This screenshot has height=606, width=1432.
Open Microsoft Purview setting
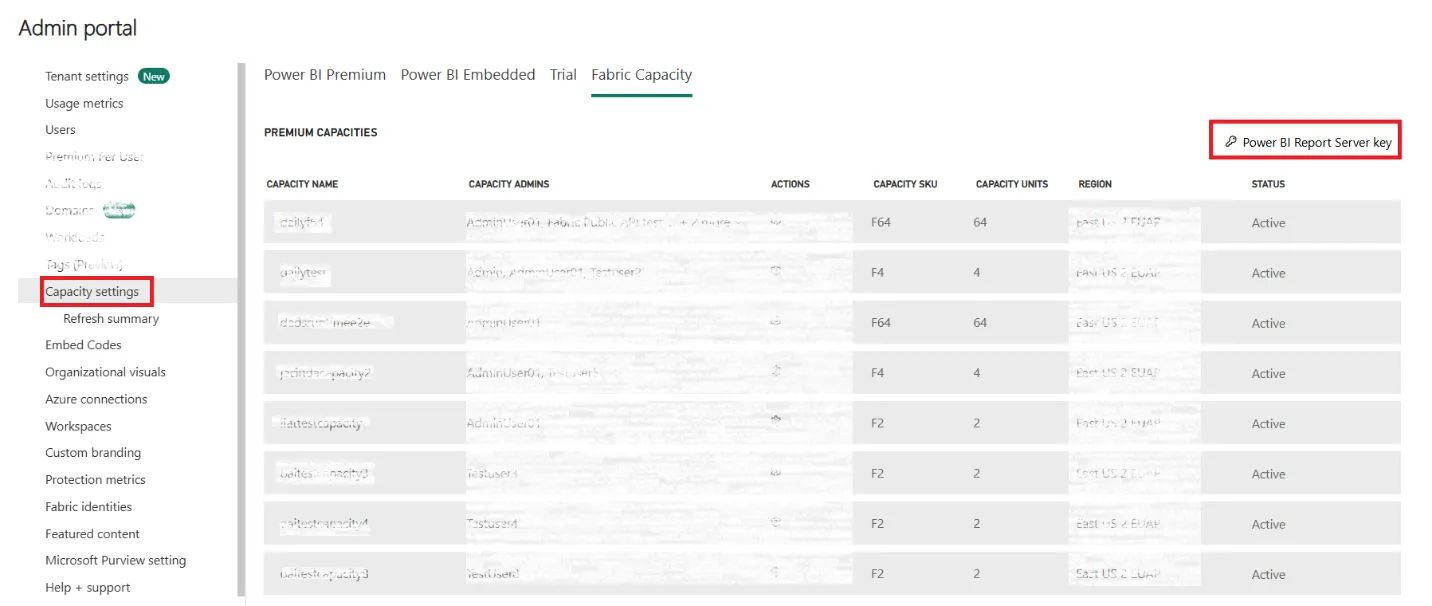coord(115,560)
